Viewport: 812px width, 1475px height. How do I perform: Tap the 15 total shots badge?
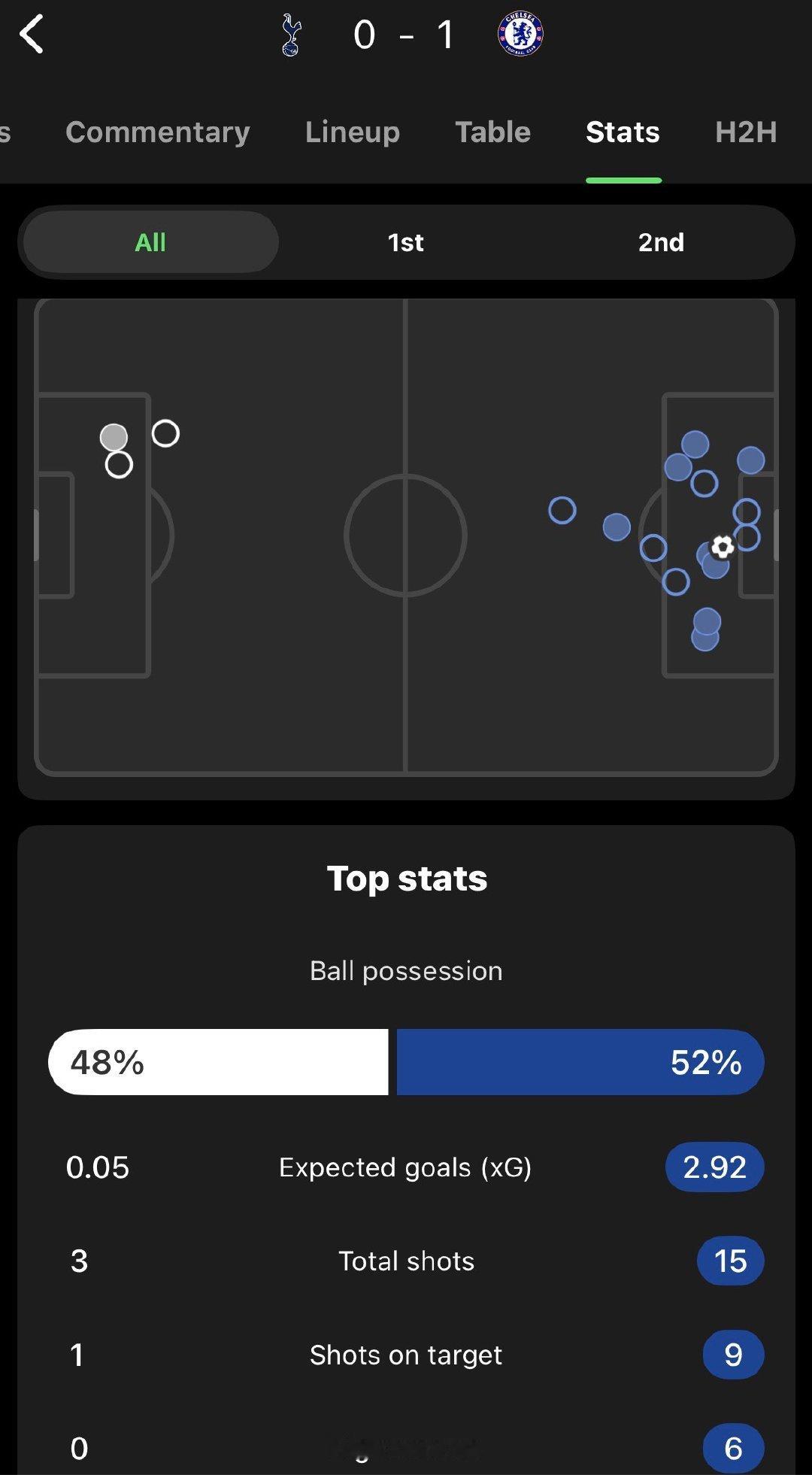pos(730,1261)
